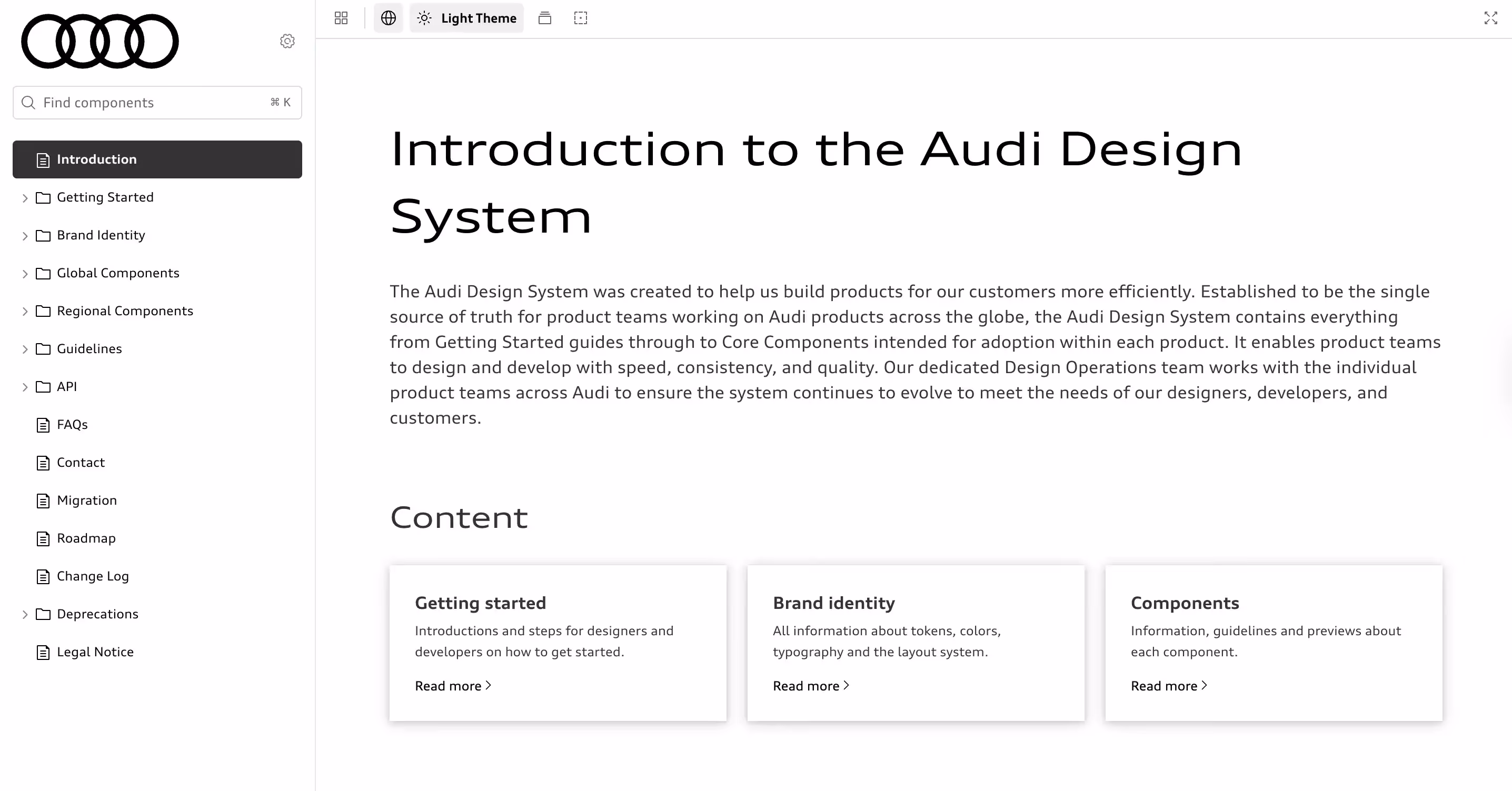Screen dimensions: 1512x791
Task: Click the Components card title
Action: (x=1185, y=603)
